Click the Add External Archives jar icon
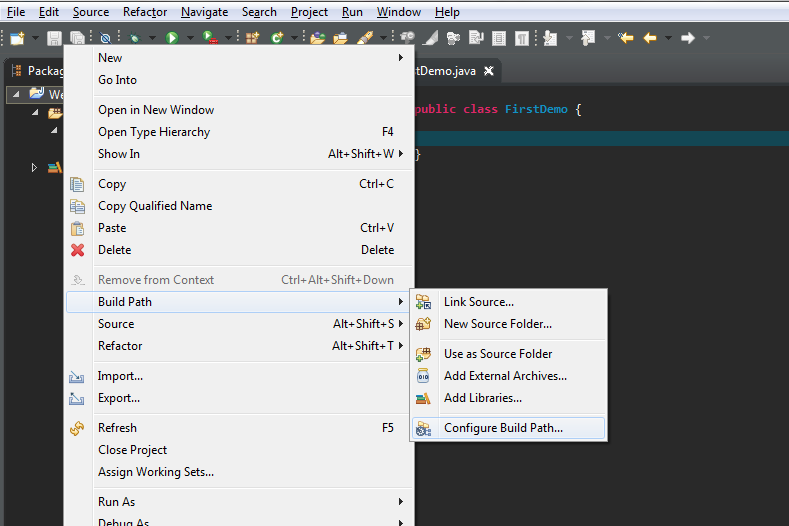789x526 pixels. point(423,376)
